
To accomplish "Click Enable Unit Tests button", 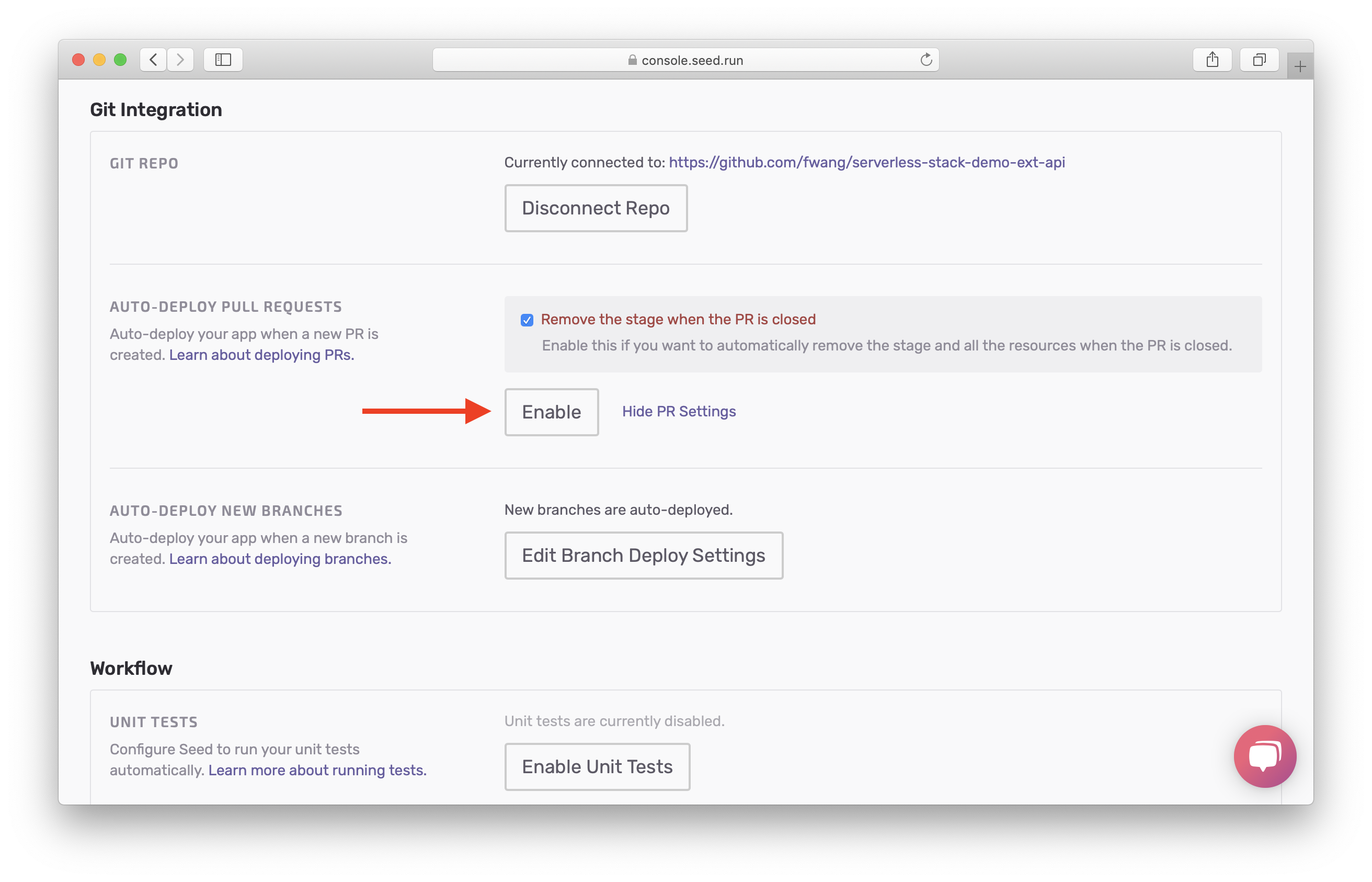I will tap(597, 767).
